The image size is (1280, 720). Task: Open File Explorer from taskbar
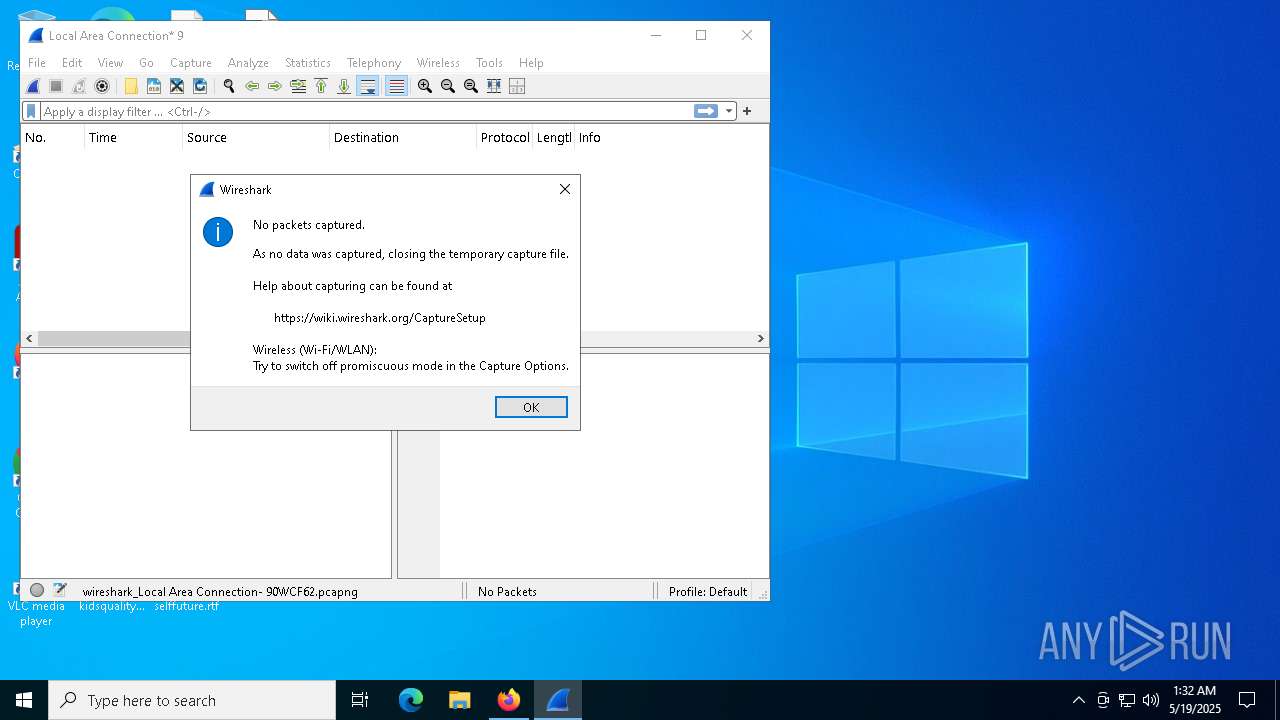tap(460, 700)
